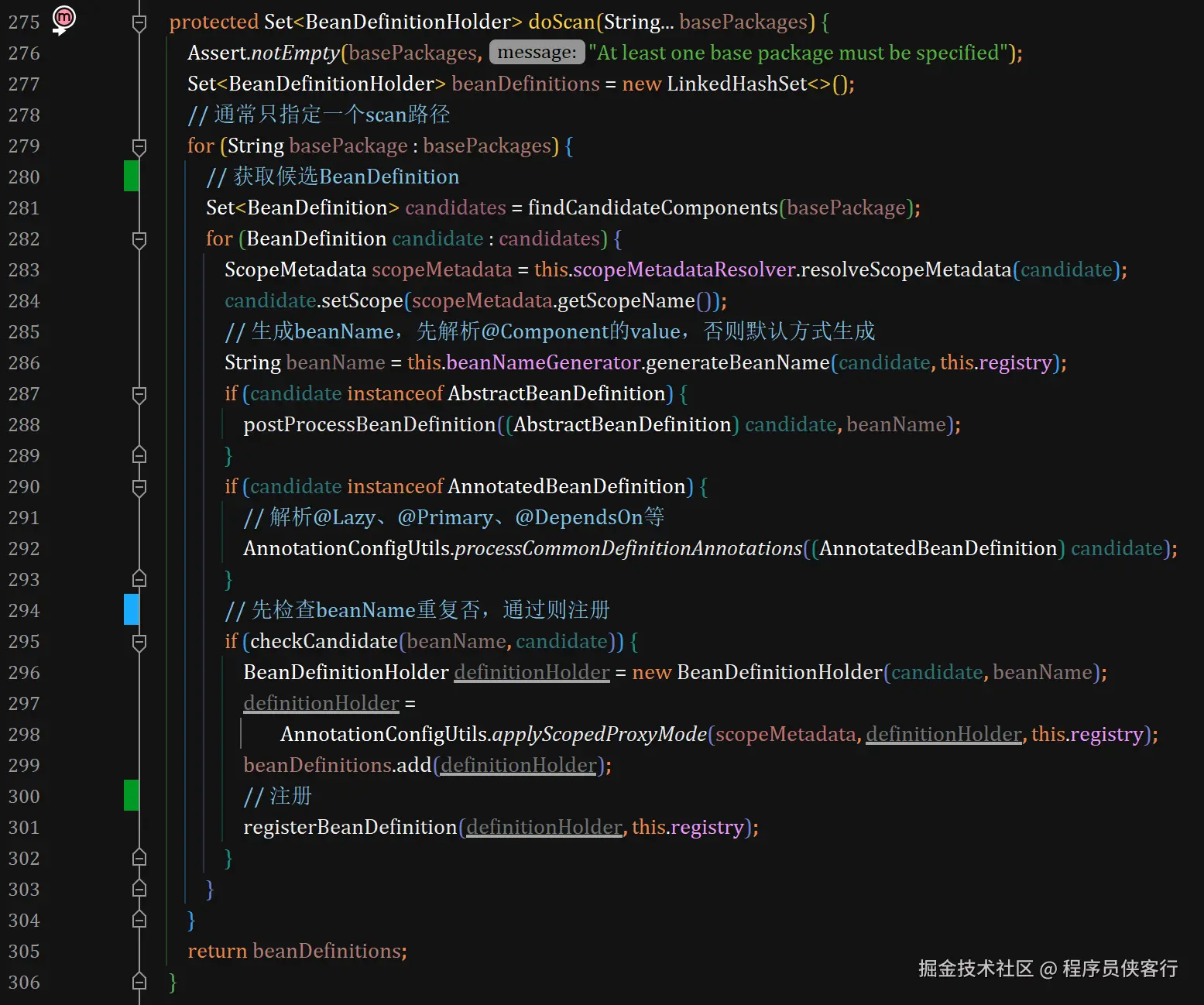This screenshot has height=1005, width=1204.
Task: Click ScopeMetadata type on line 283
Action: point(295,269)
